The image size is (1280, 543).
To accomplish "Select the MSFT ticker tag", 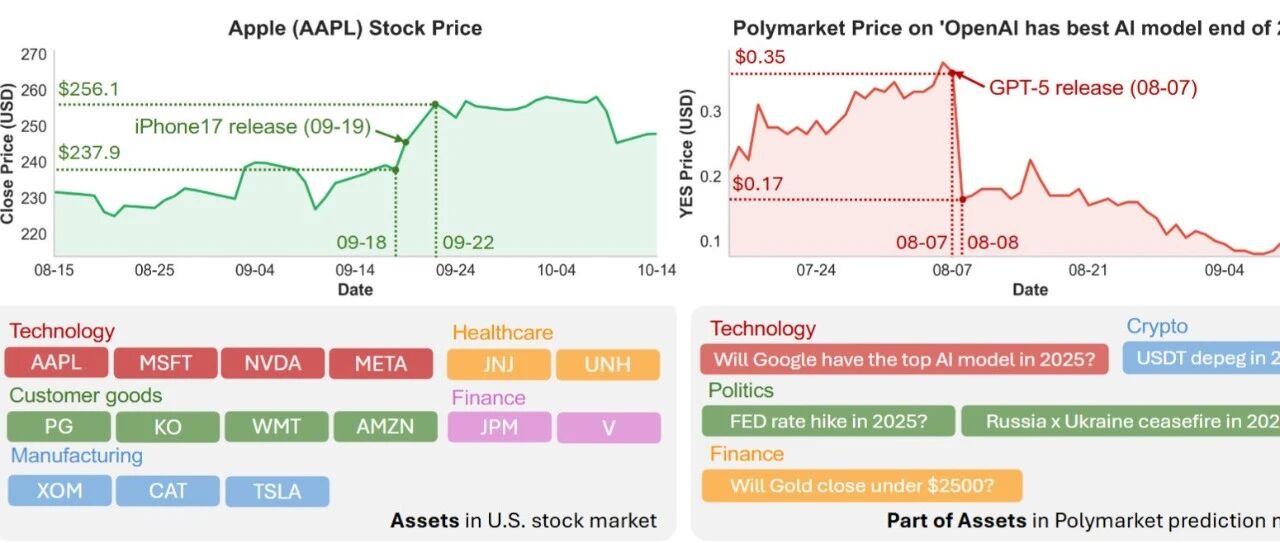I will click(x=165, y=363).
